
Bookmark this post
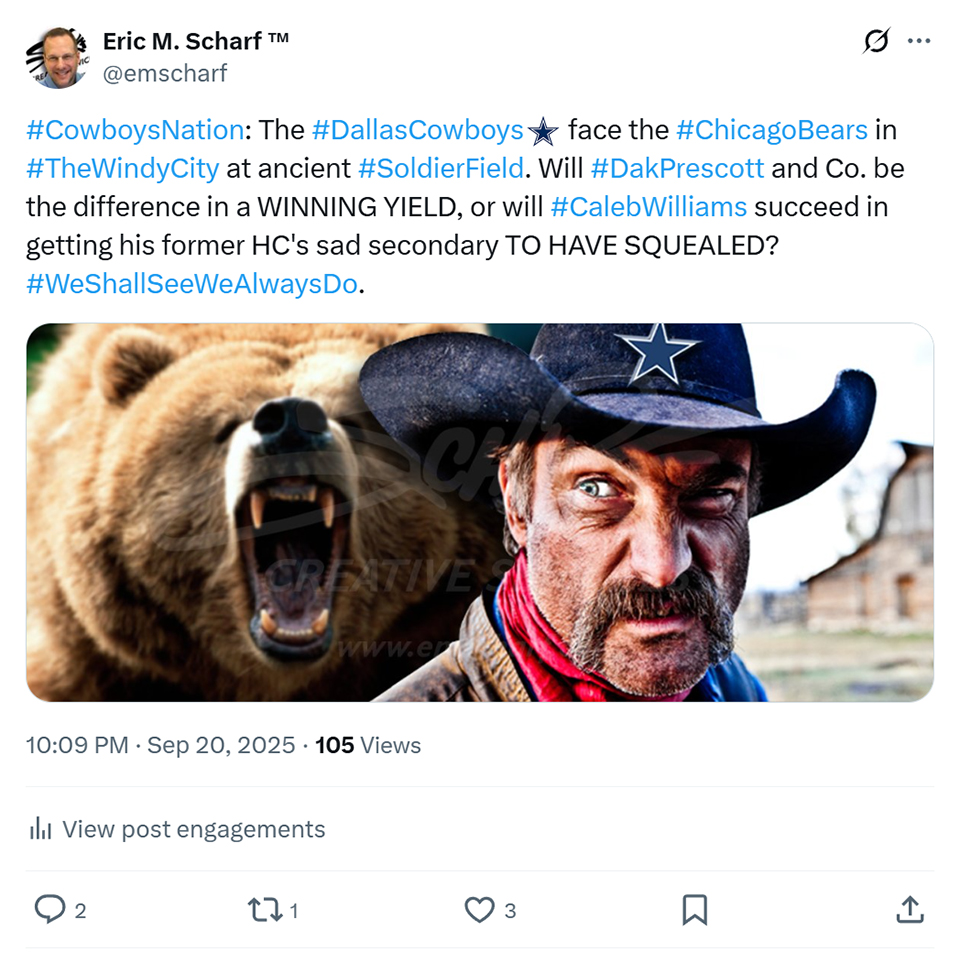pyautogui.click(x=694, y=909)
